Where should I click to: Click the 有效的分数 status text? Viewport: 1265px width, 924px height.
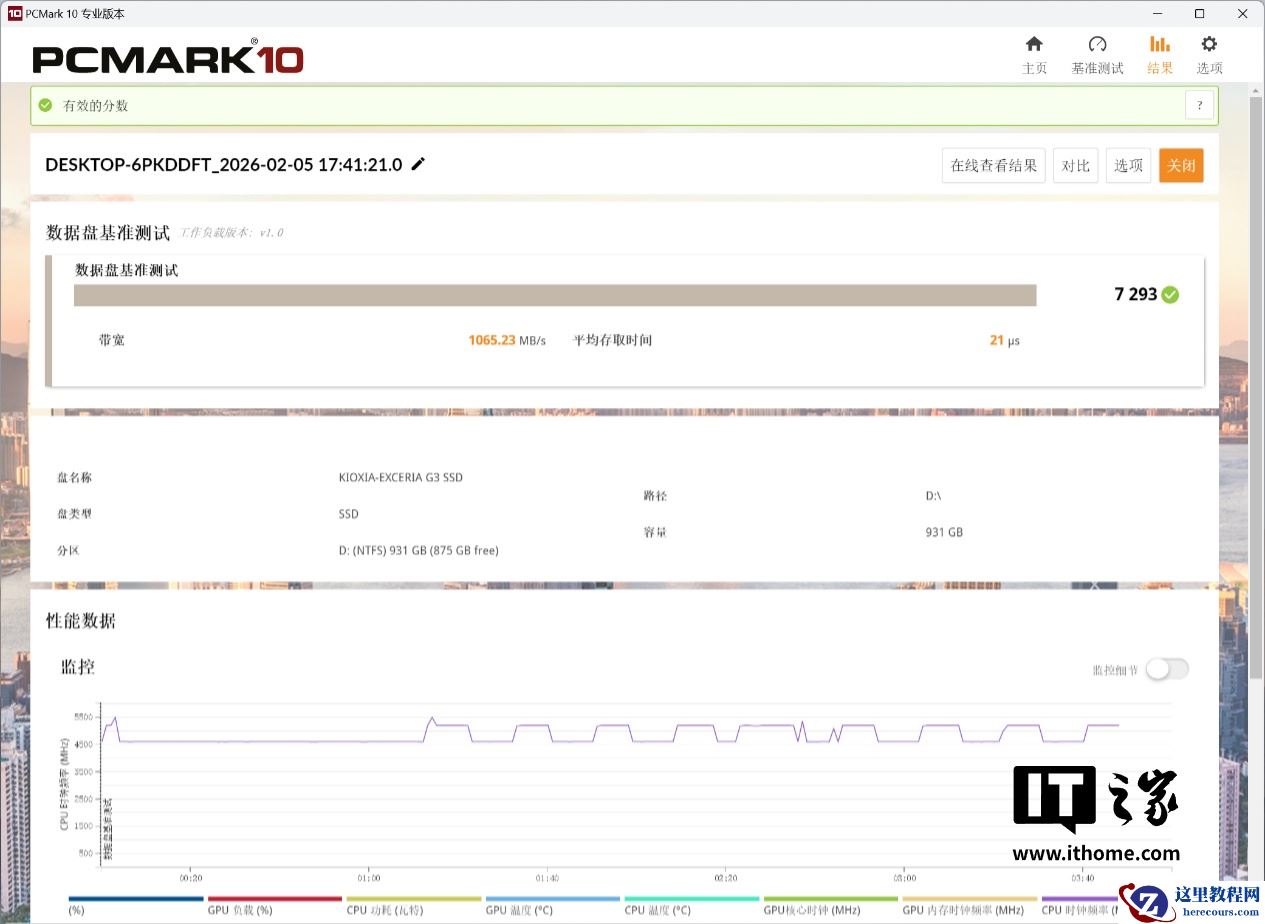point(96,106)
